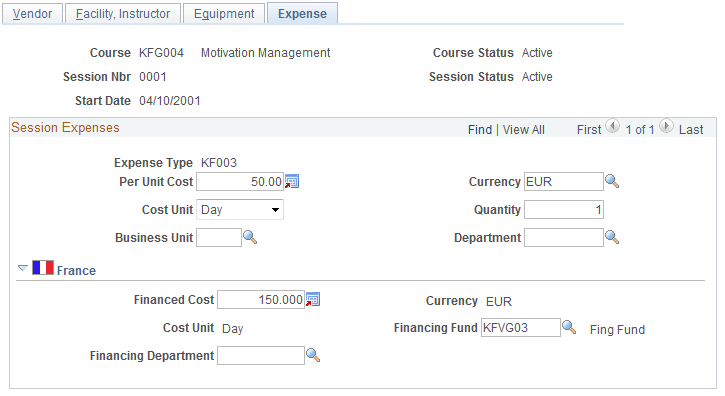Click the View All link
This screenshot has height=396, width=725.
point(523,130)
